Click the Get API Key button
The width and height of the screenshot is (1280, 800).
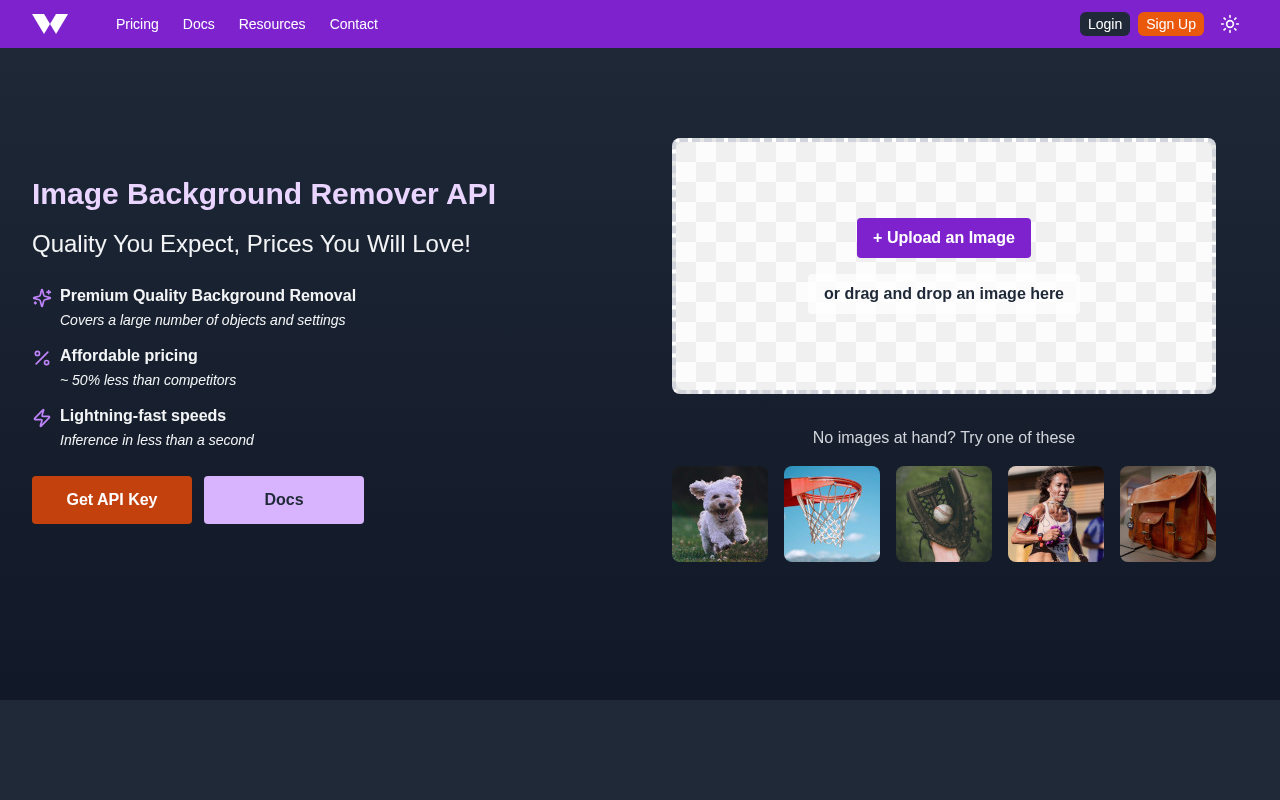point(111,499)
